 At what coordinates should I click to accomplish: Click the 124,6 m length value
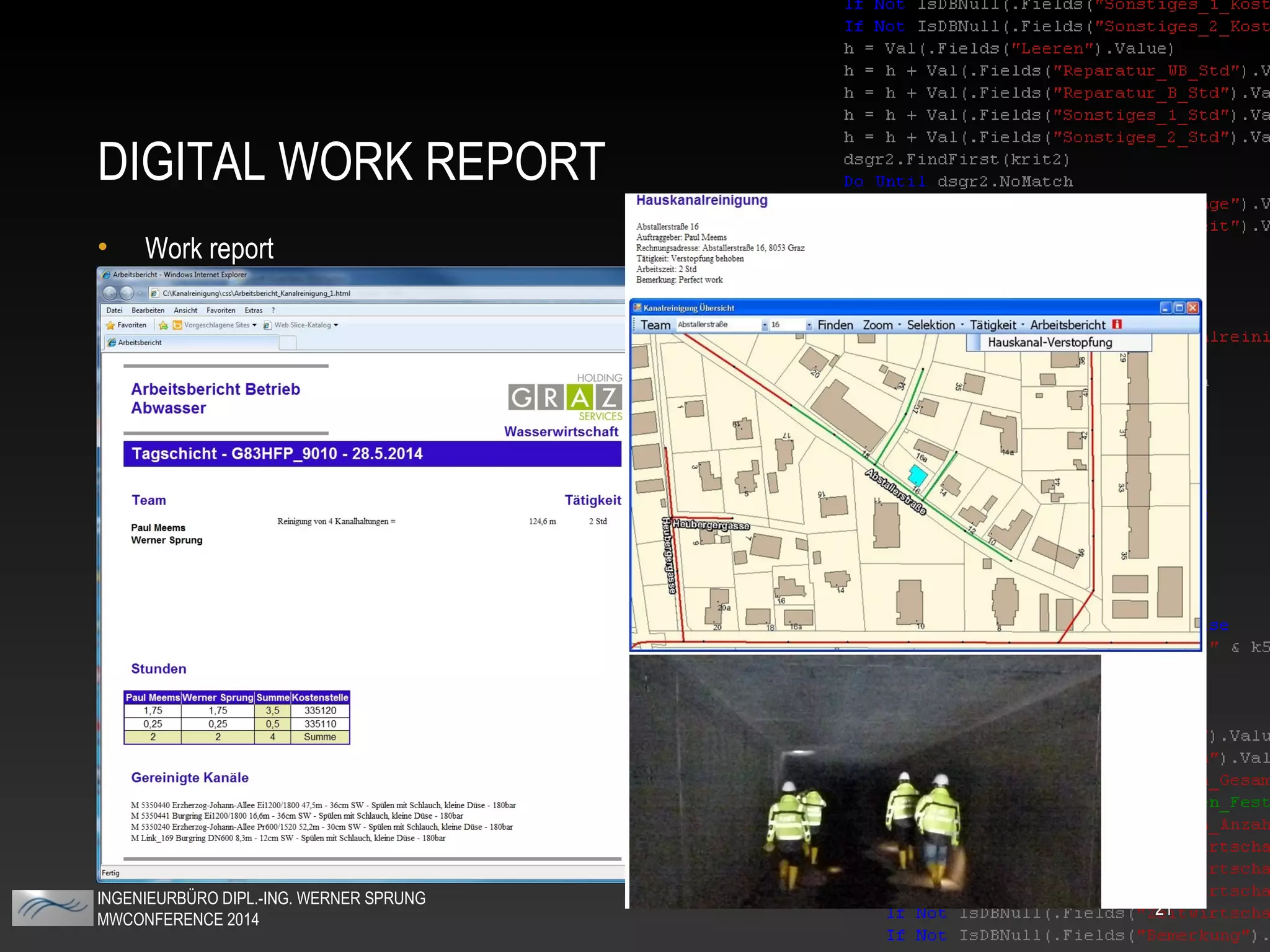click(x=543, y=521)
